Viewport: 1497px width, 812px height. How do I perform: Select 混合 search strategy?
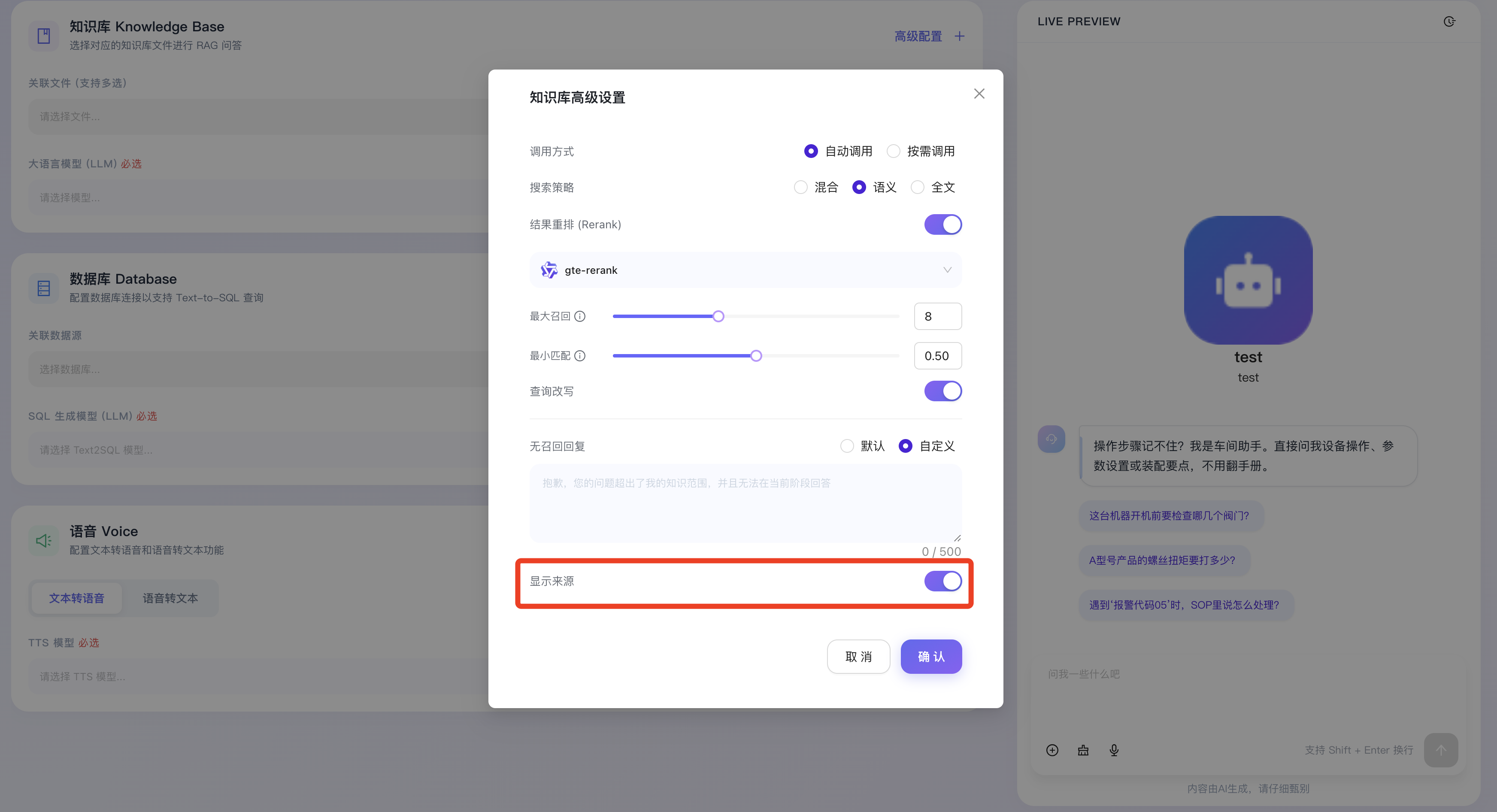coord(800,187)
